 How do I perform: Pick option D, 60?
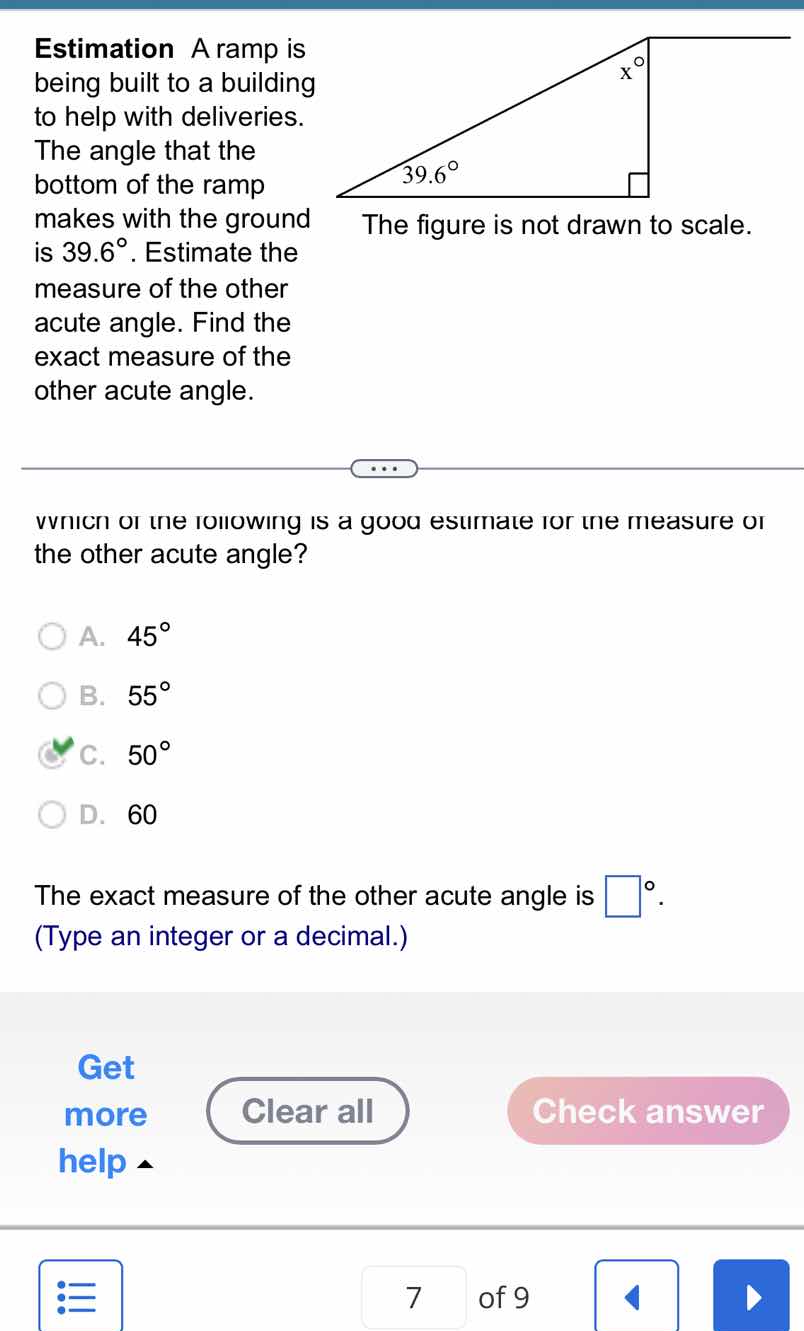tap(53, 815)
